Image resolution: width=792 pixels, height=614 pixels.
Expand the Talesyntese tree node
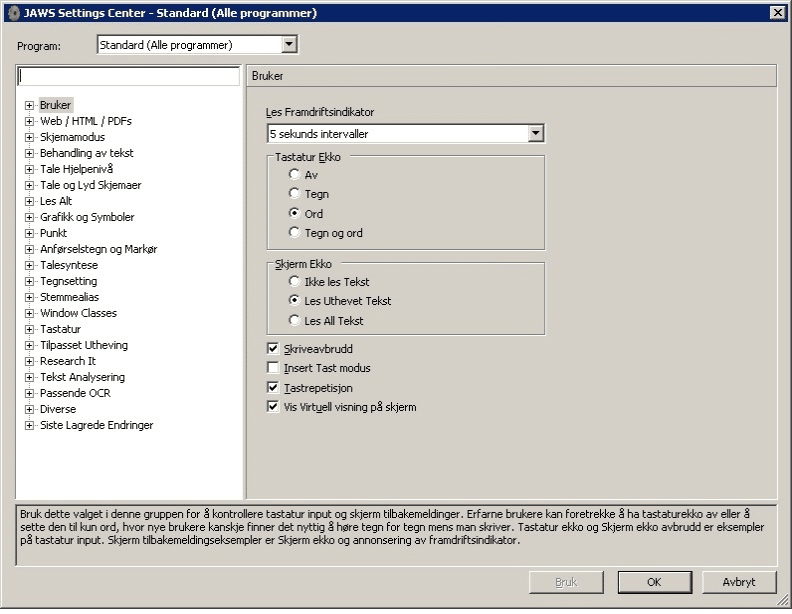(30, 265)
